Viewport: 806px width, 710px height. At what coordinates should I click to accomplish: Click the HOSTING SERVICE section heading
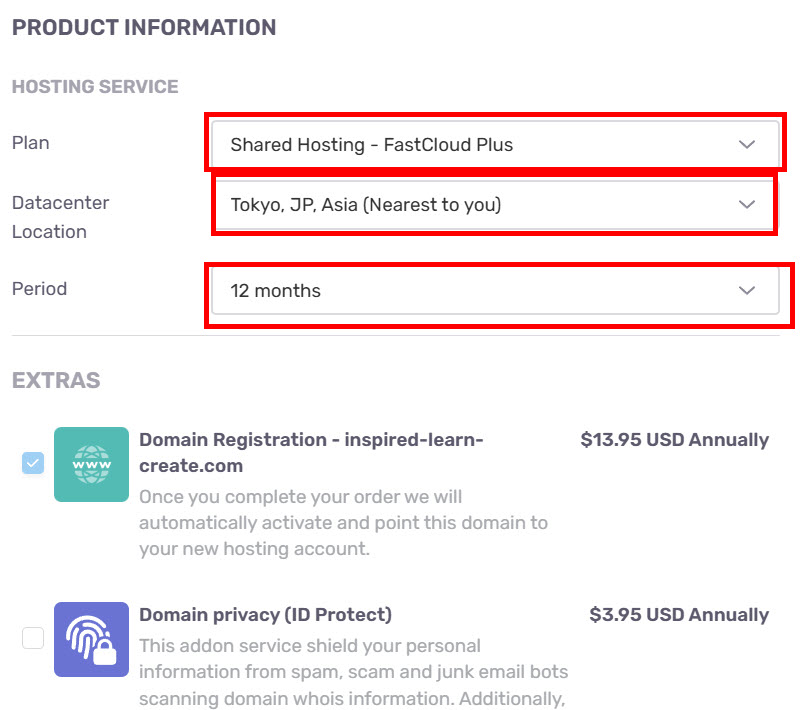coord(95,86)
